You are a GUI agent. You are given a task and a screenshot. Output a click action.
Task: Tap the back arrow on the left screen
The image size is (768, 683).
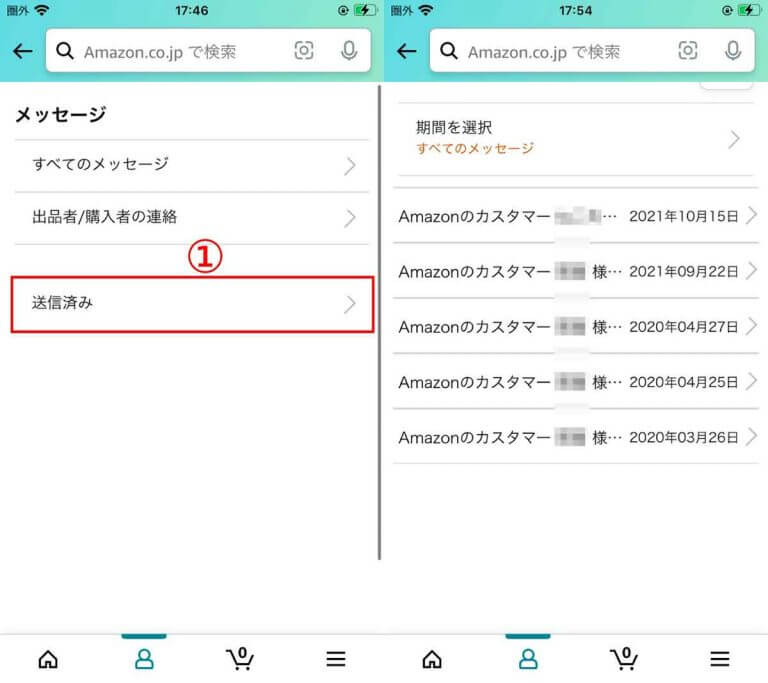[x=22, y=52]
